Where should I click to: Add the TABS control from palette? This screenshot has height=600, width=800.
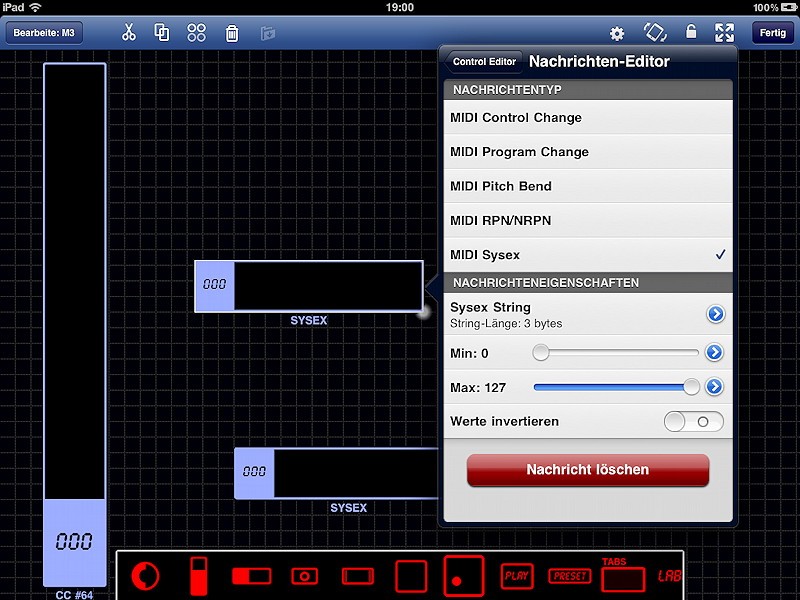(x=623, y=575)
